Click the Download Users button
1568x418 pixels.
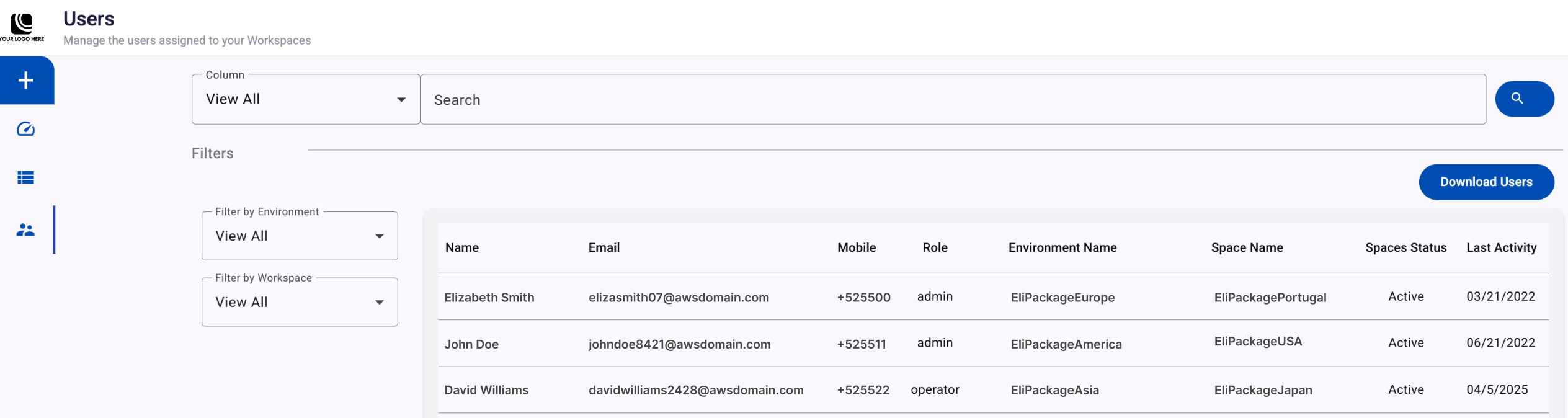[1486, 182]
